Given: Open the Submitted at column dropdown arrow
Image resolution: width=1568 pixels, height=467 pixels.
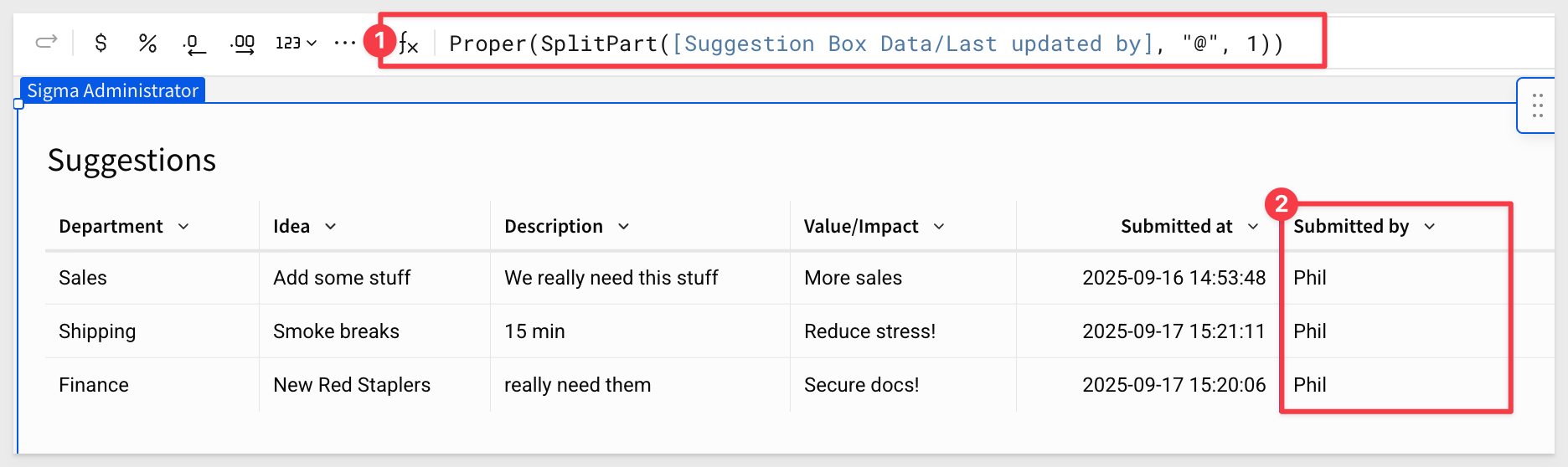Looking at the screenshot, I should click(1253, 227).
